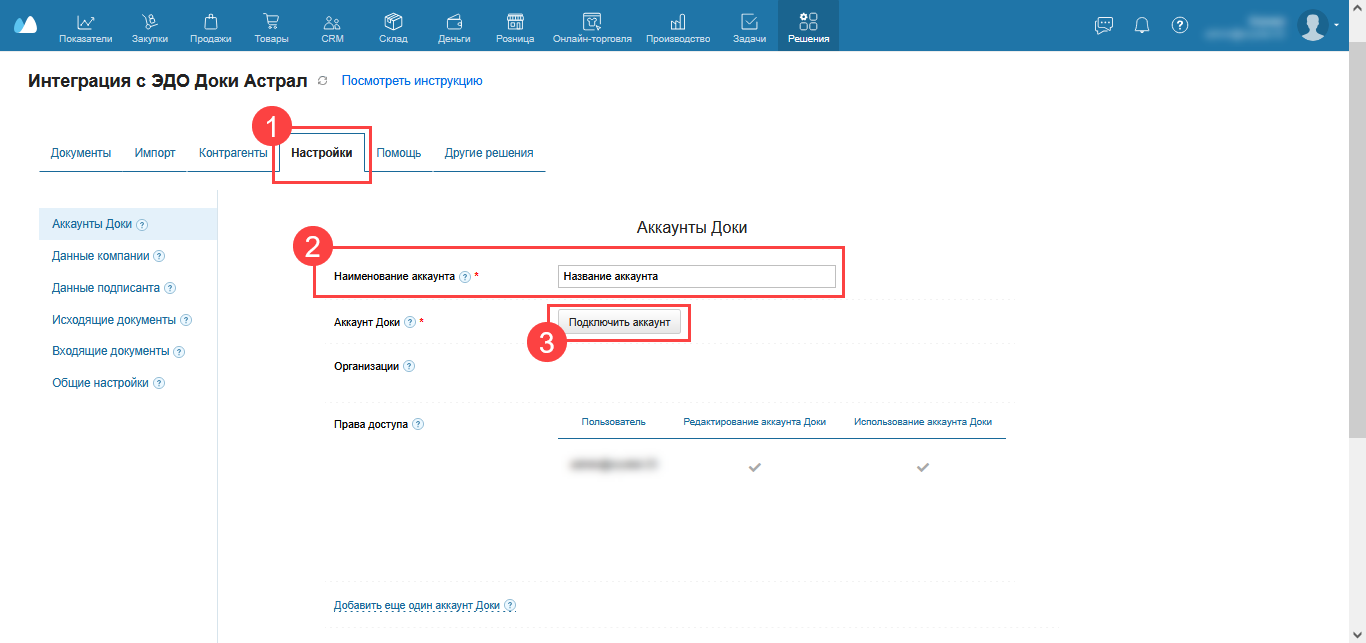Open the chat messages icon
This screenshot has width=1366, height=643.
[x=1104, y=26]
